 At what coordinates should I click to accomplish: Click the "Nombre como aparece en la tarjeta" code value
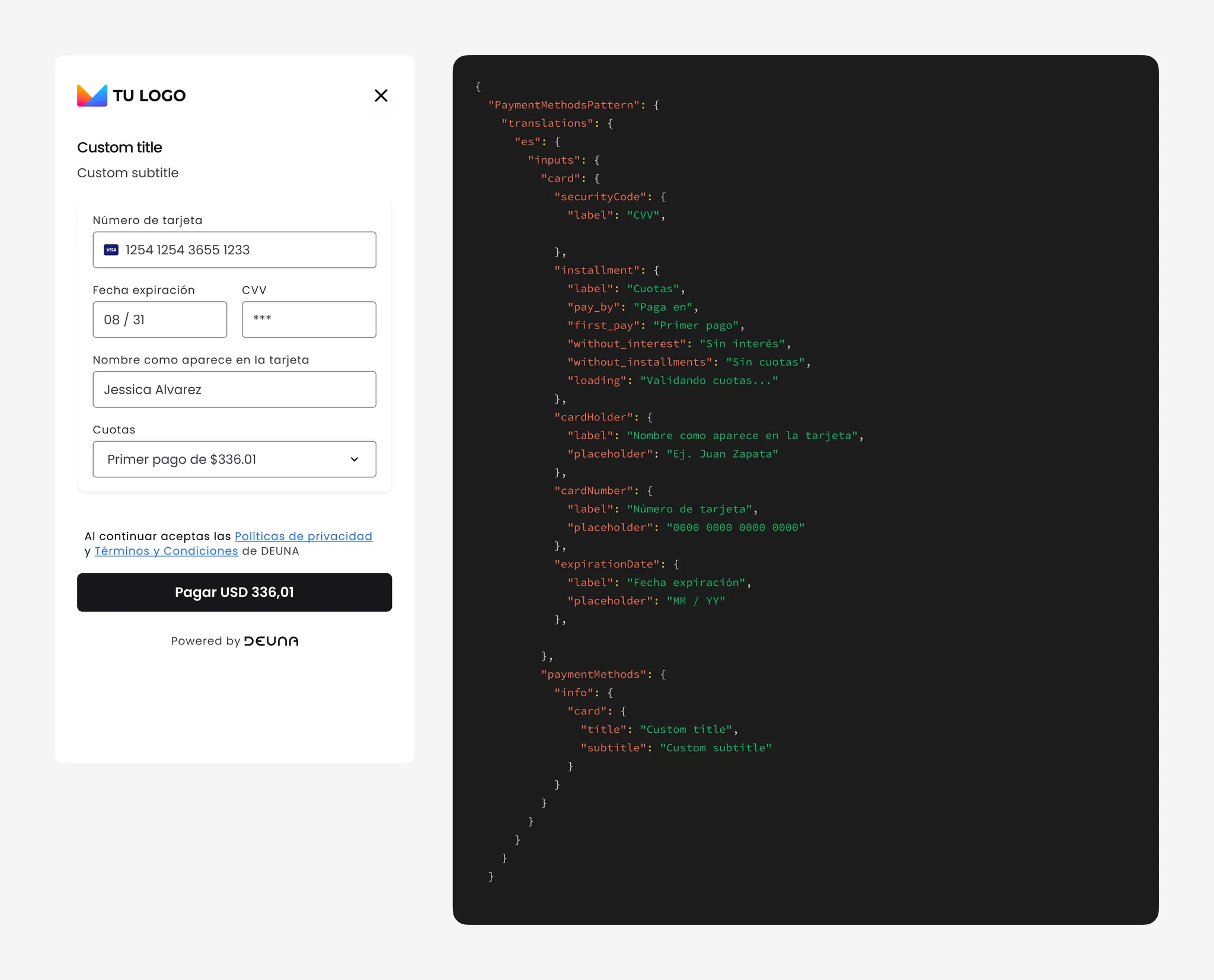coord(742,436)
